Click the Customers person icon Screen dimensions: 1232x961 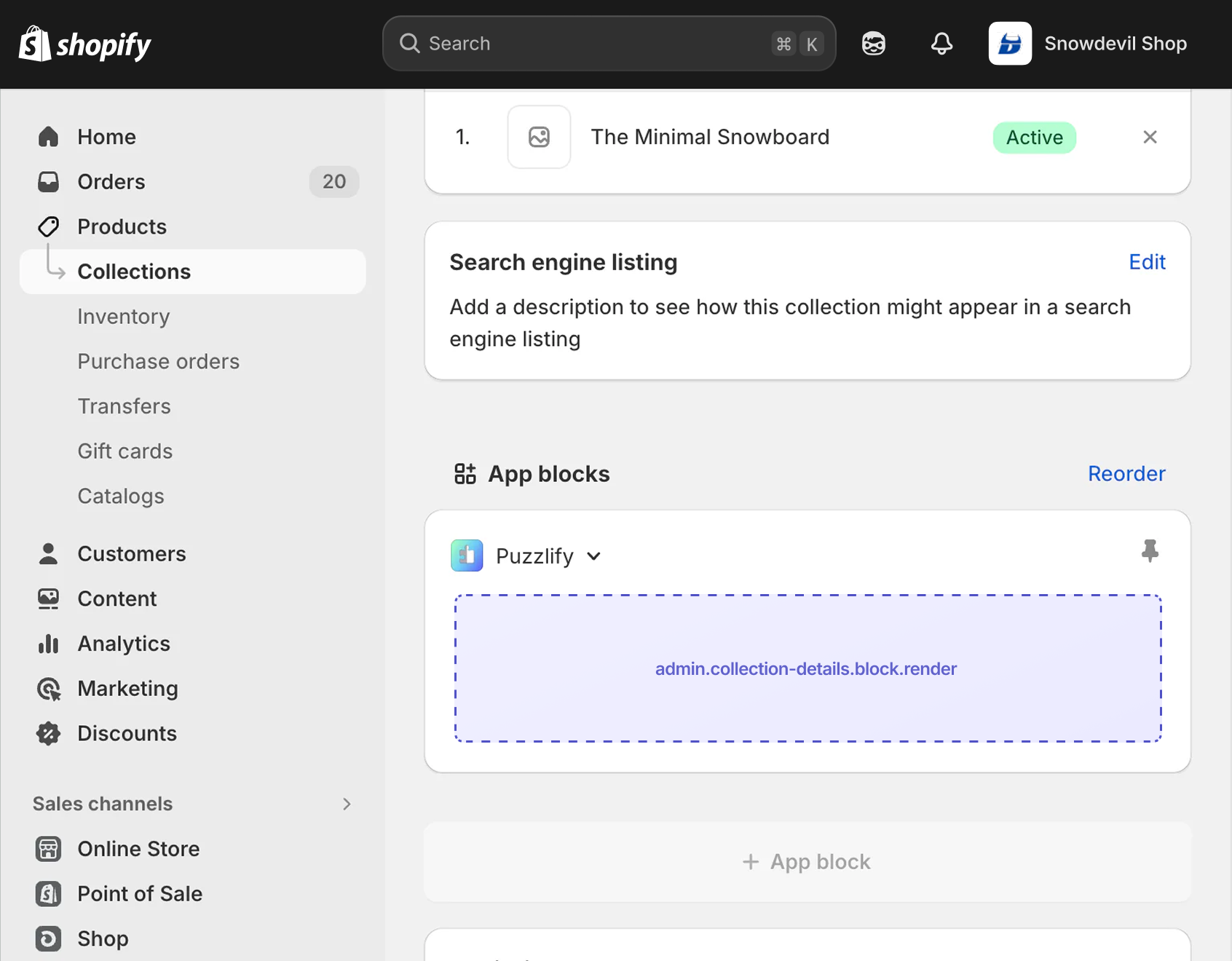tap(48, 554)
